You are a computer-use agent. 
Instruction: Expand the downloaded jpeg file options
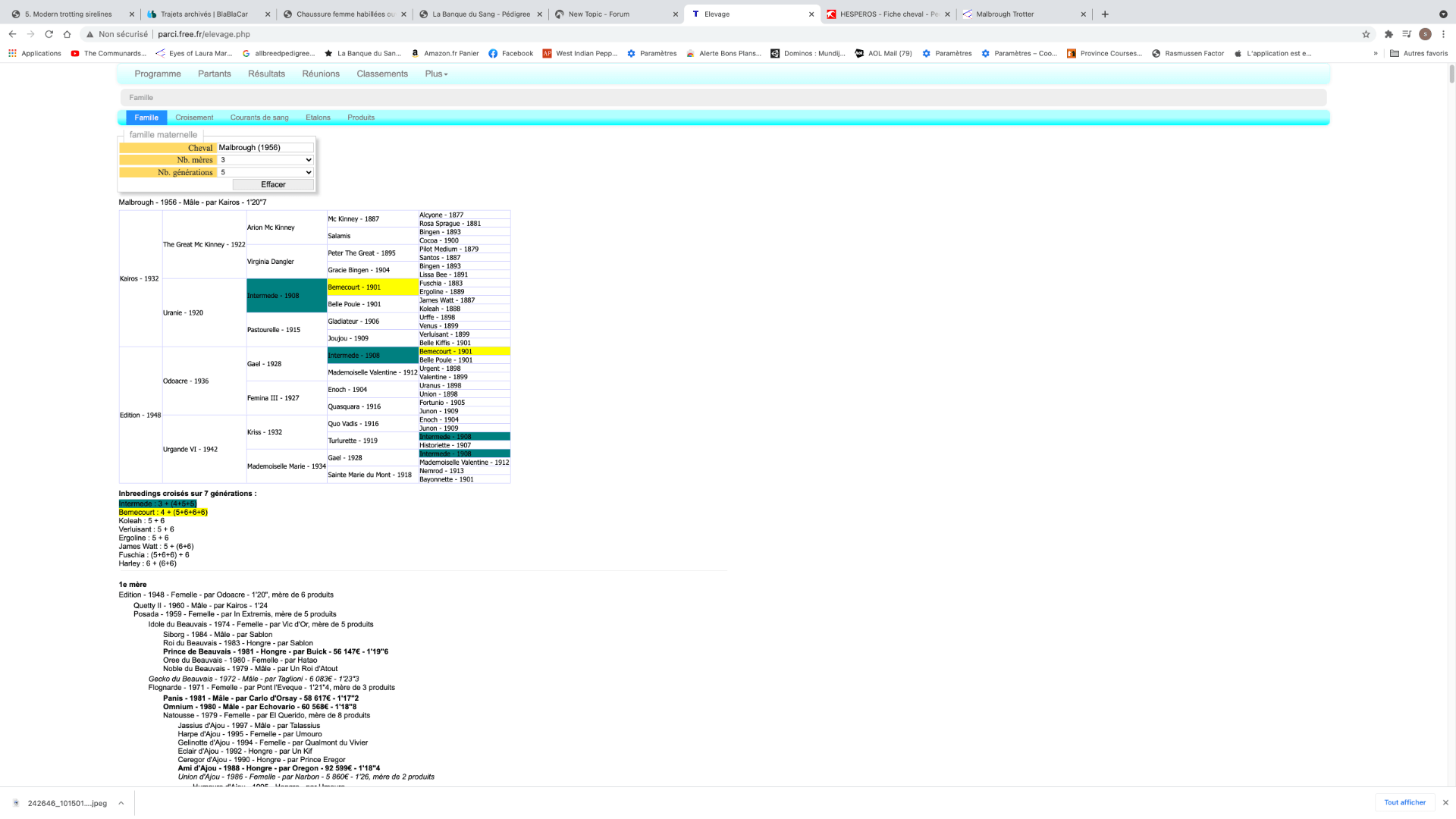121,803
